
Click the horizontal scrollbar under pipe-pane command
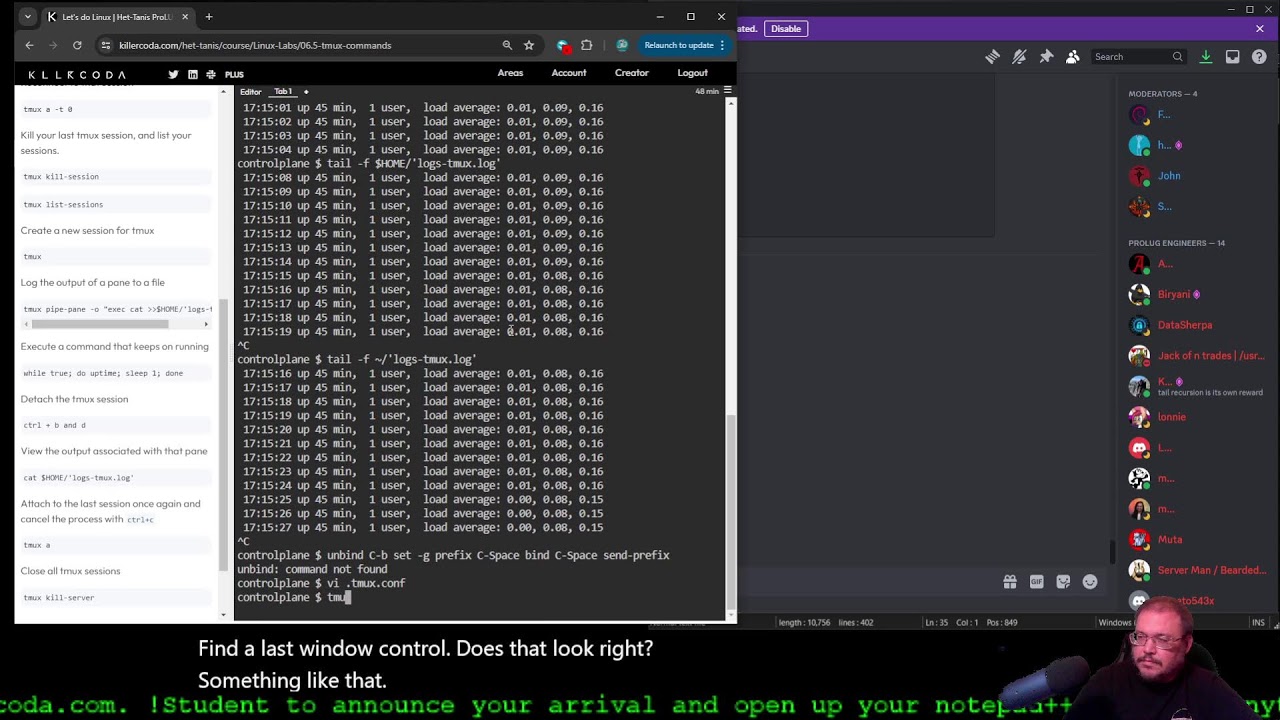point(99,324)
